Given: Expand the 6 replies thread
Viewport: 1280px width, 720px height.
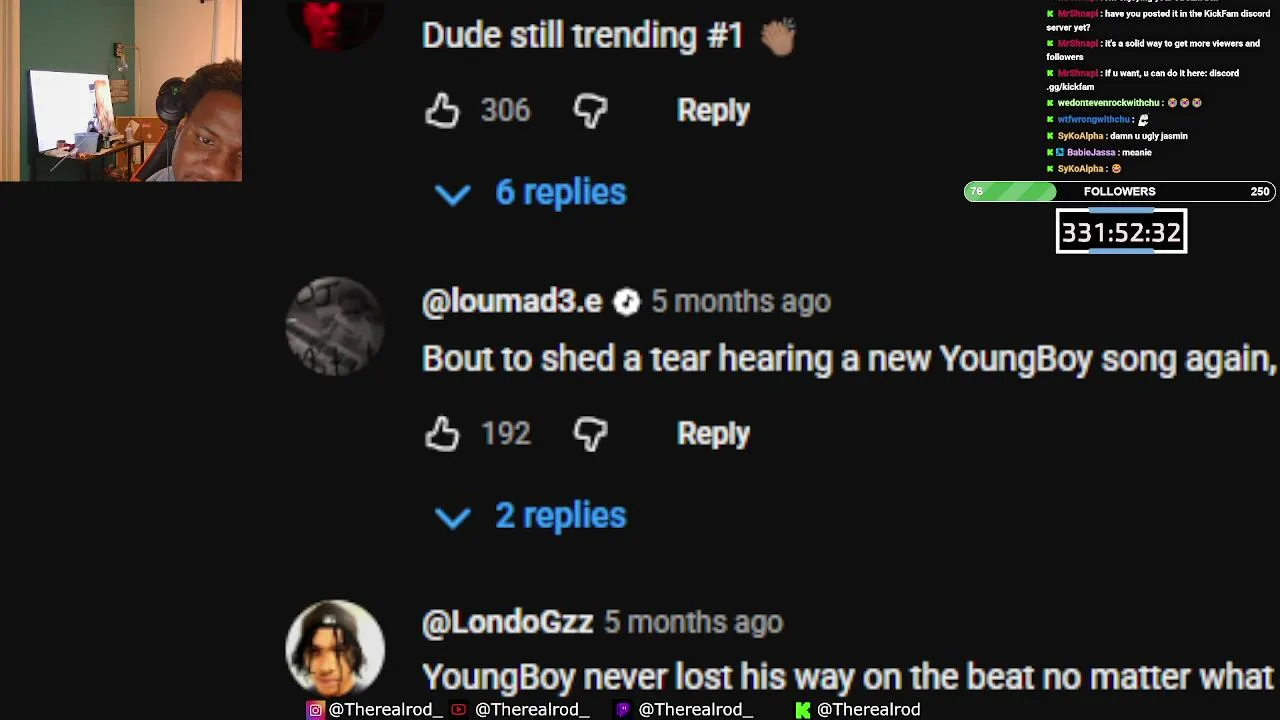Looking at the screenshot, I should tap(532, 192).
